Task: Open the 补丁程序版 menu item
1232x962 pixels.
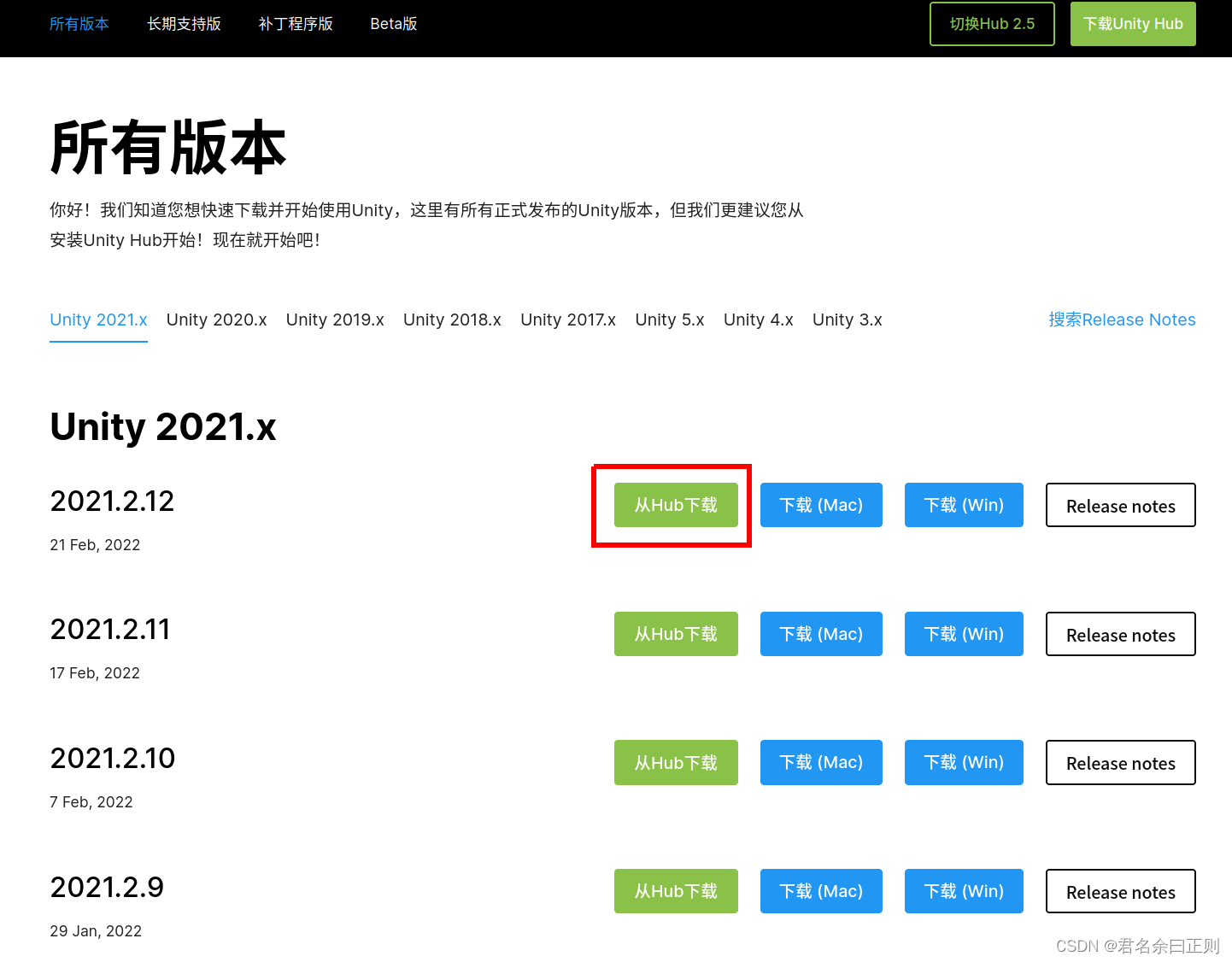Action: tap(296, 24)
